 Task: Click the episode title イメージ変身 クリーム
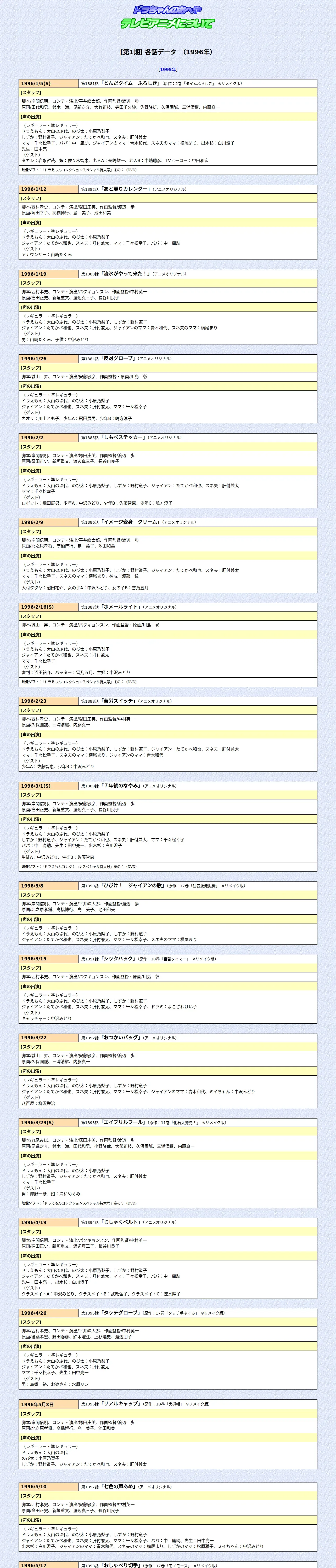coord(131,522)
